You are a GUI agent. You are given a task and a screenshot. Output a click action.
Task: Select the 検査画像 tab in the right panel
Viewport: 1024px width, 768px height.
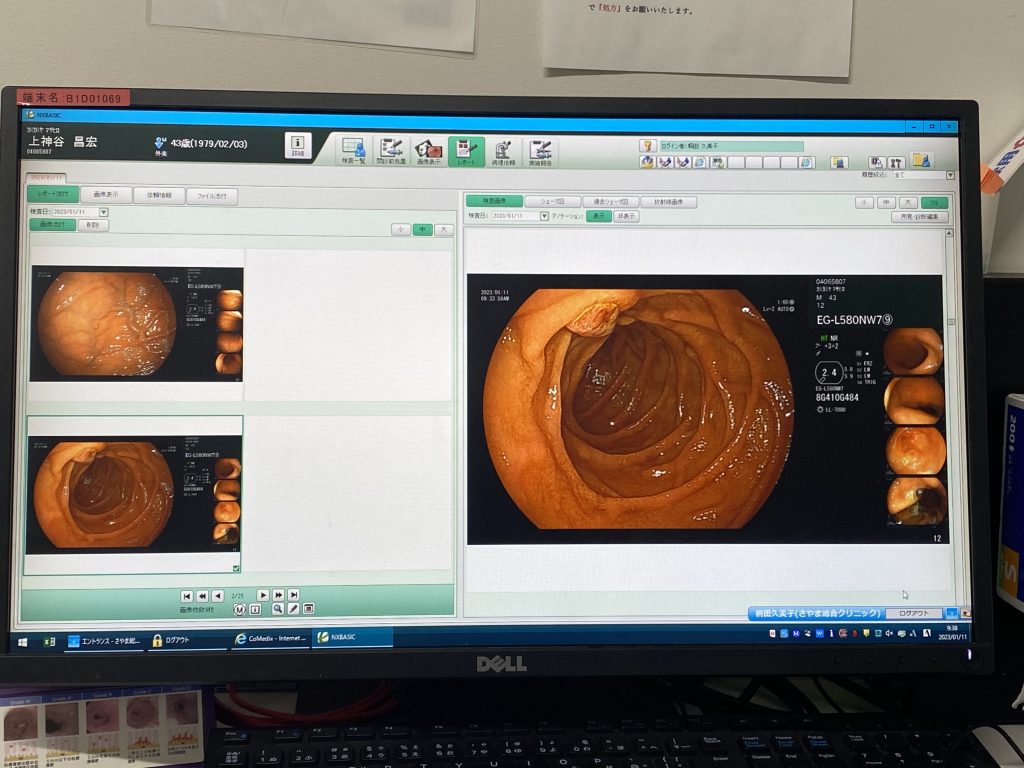(494, 200)
